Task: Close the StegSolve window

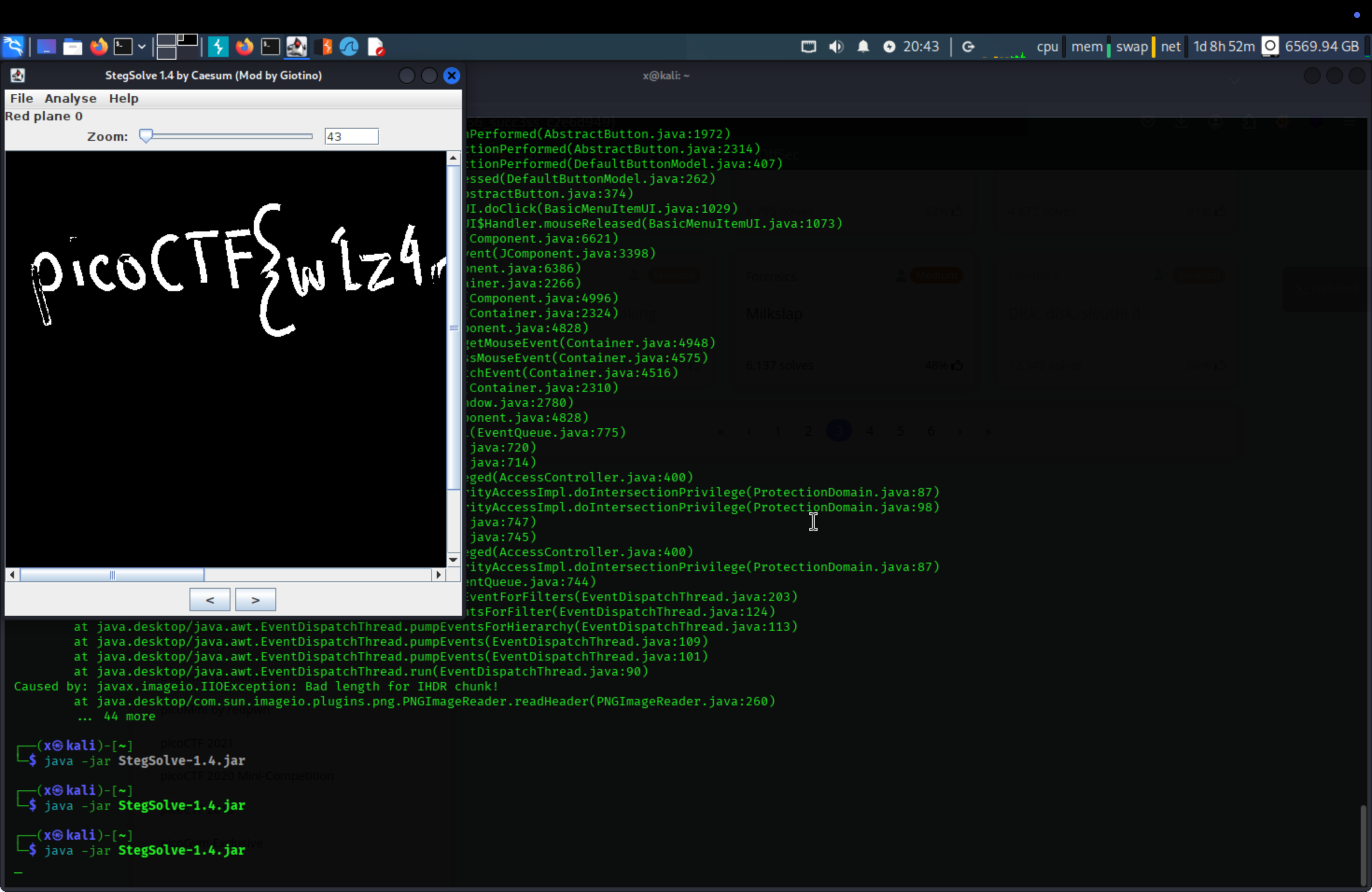Action: pyautogui.click(x=451, y=76)
